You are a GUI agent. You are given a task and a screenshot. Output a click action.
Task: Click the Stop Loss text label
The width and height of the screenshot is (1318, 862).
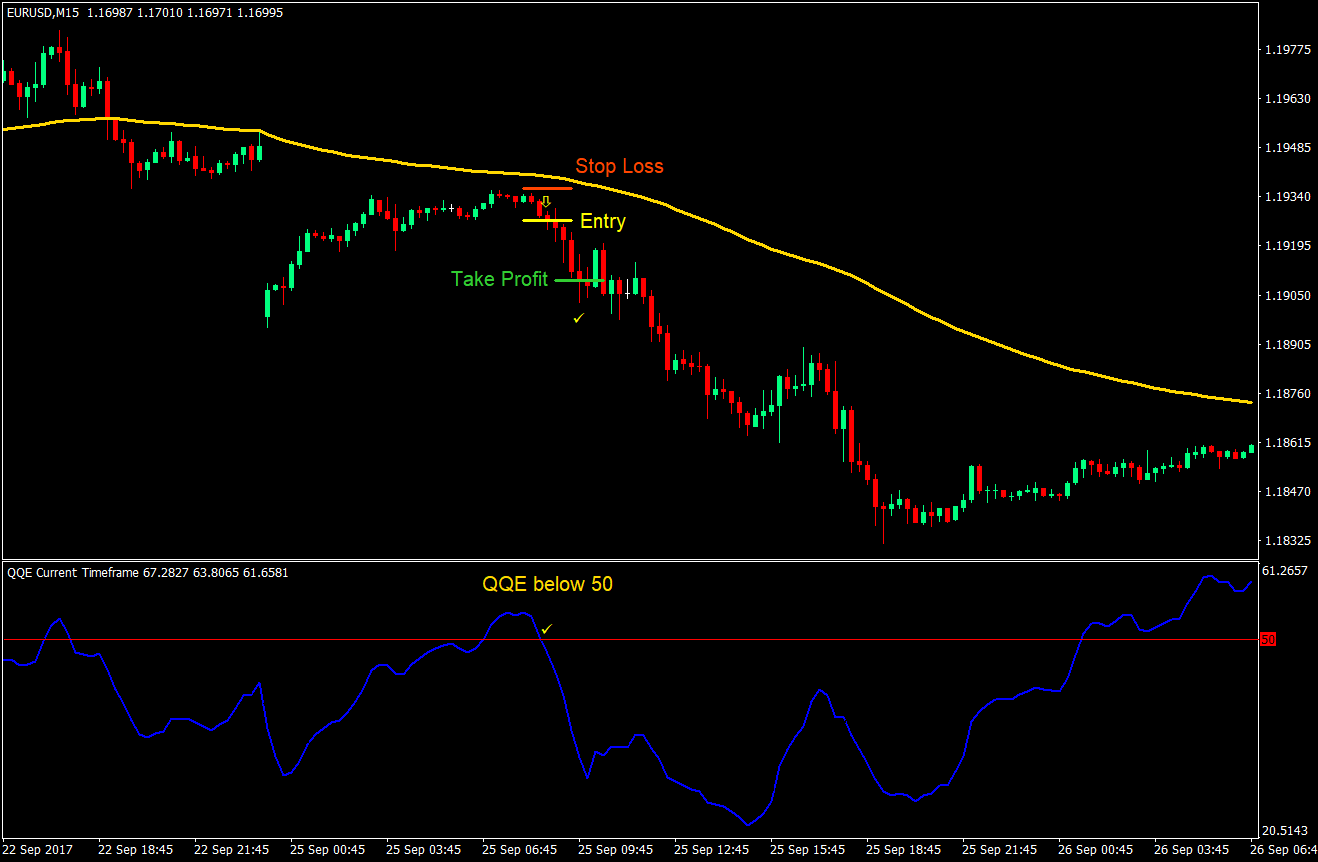619,166
